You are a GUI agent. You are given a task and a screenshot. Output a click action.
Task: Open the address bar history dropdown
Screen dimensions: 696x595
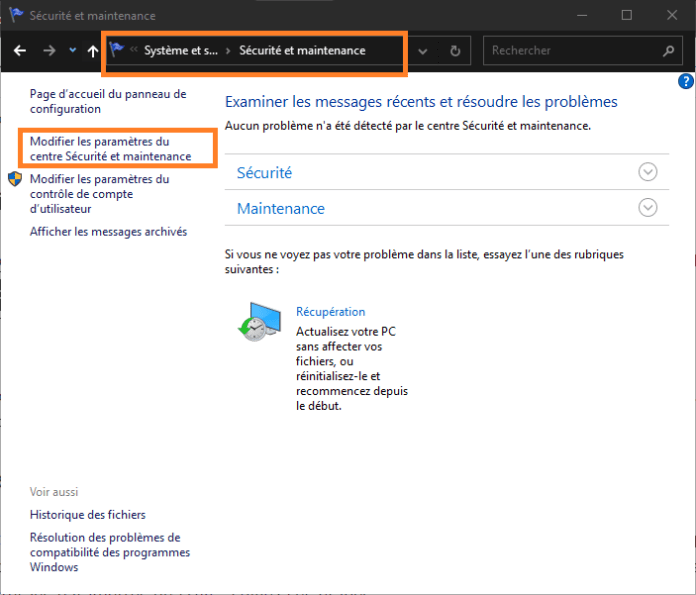point(424,51)
